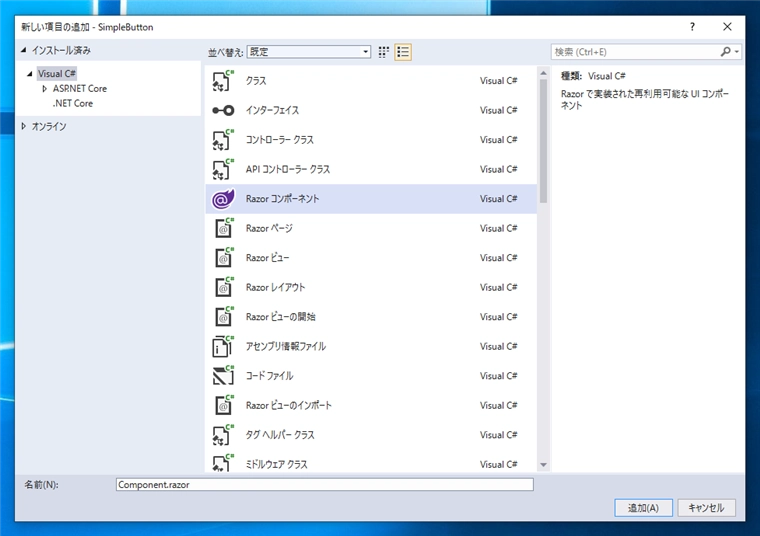This screenshot has width=760, height=536.
Task: Select the タグ ヘルパー クラス icon
Action: [x=223, y=435]
